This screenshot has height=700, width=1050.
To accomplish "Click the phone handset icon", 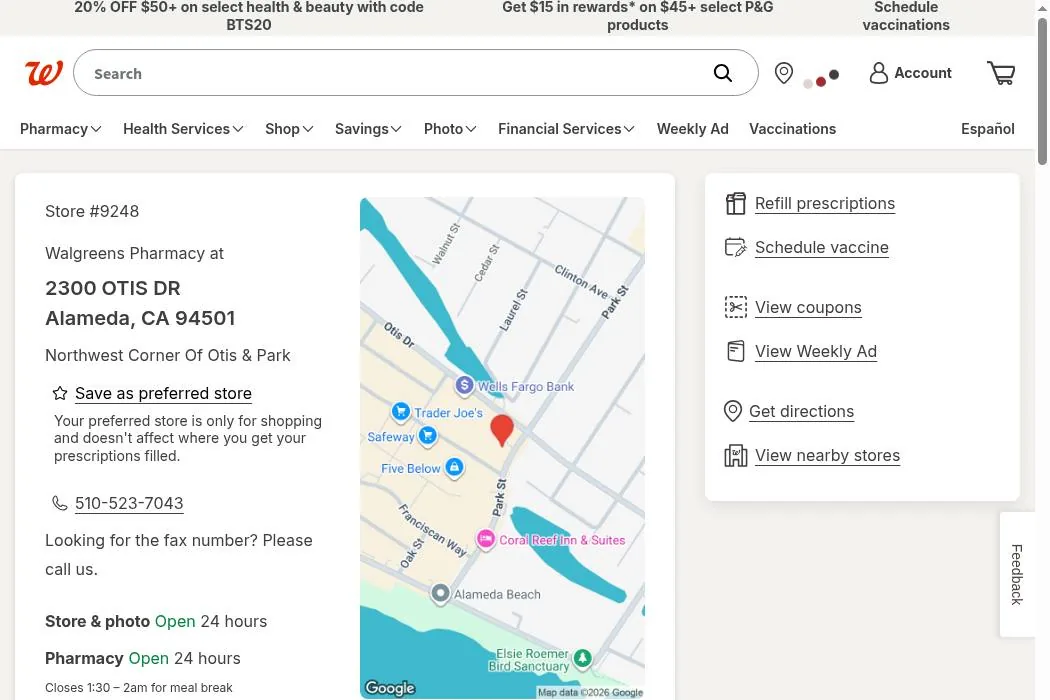I will point(60,503).
